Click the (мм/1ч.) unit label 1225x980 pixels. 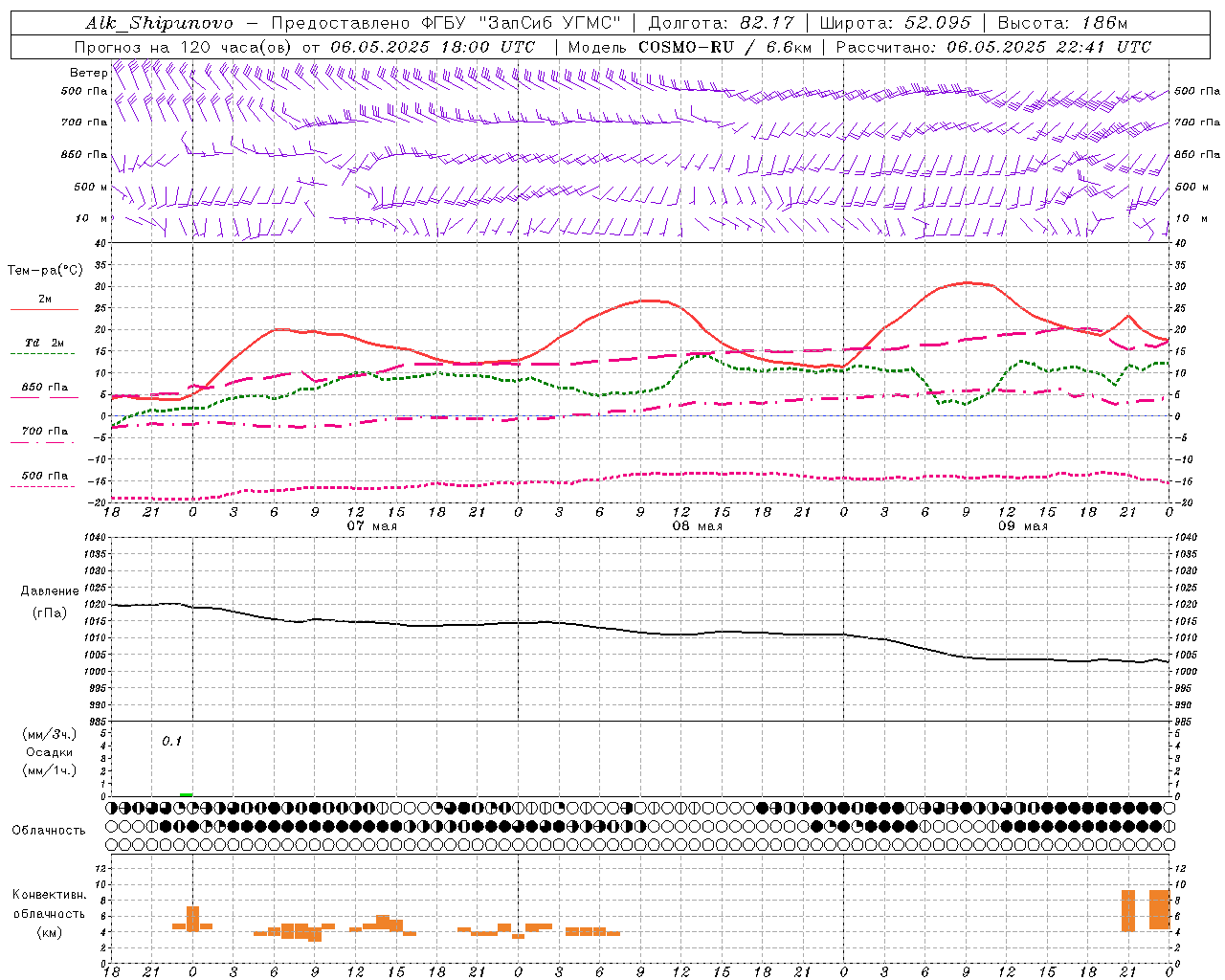(x=50, y=770)
